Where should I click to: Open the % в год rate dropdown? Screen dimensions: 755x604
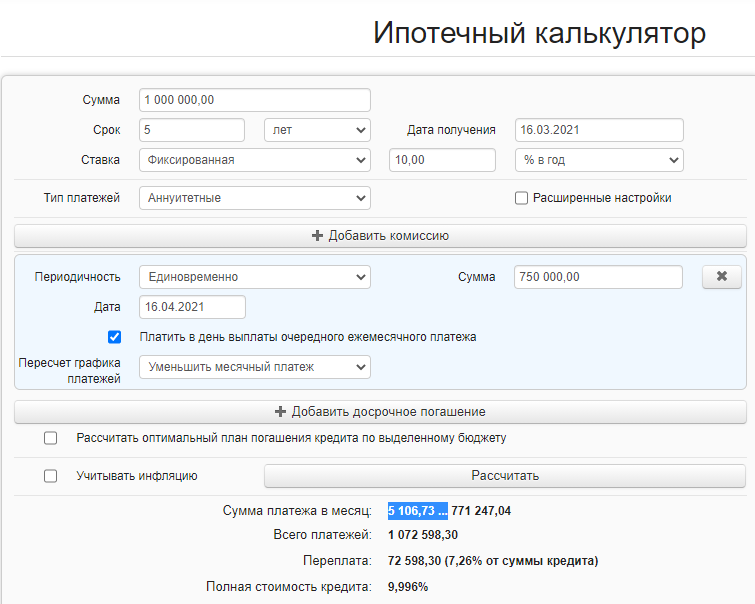click(x=599, y=160)
